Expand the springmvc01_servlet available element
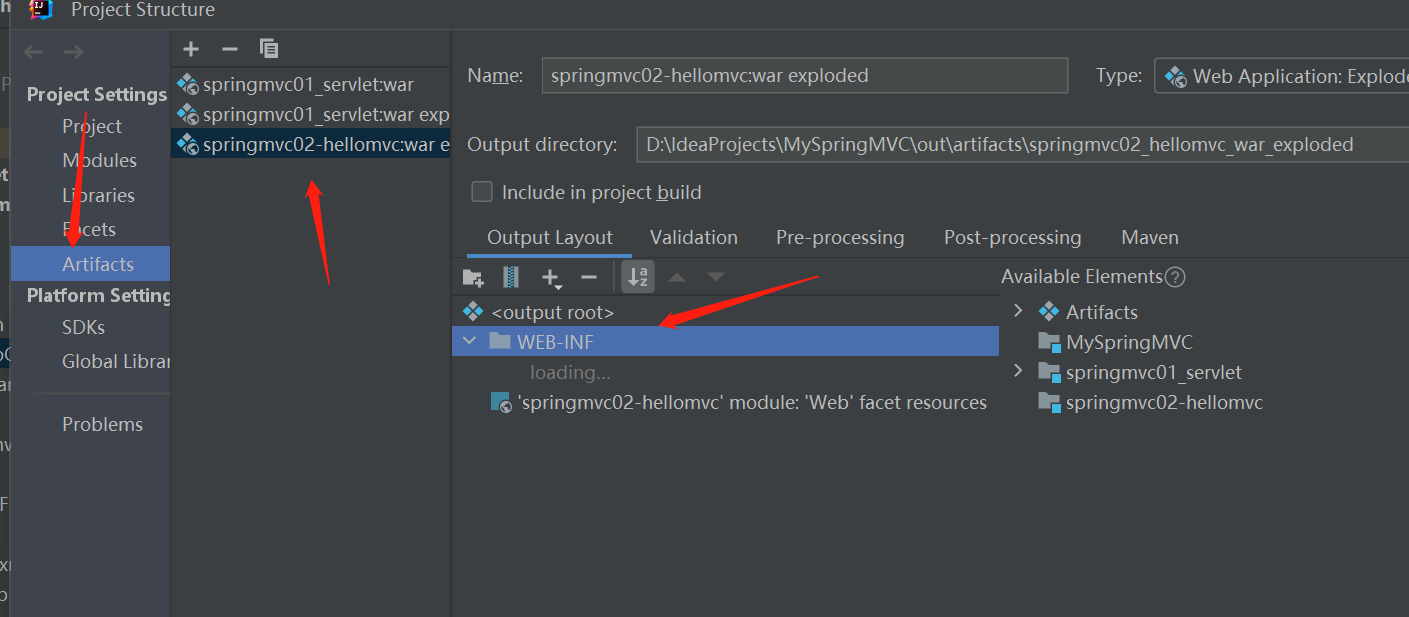This screenshot has height=617, width=1409. [1018, 371]
